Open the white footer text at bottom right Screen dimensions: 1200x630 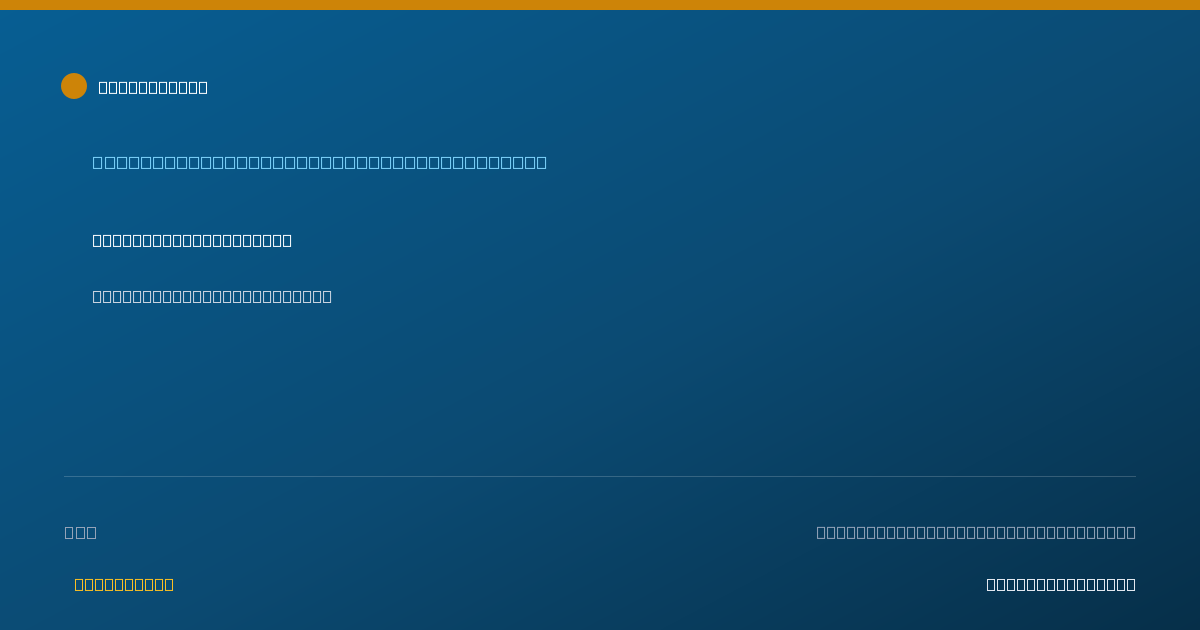point(1061,584)
